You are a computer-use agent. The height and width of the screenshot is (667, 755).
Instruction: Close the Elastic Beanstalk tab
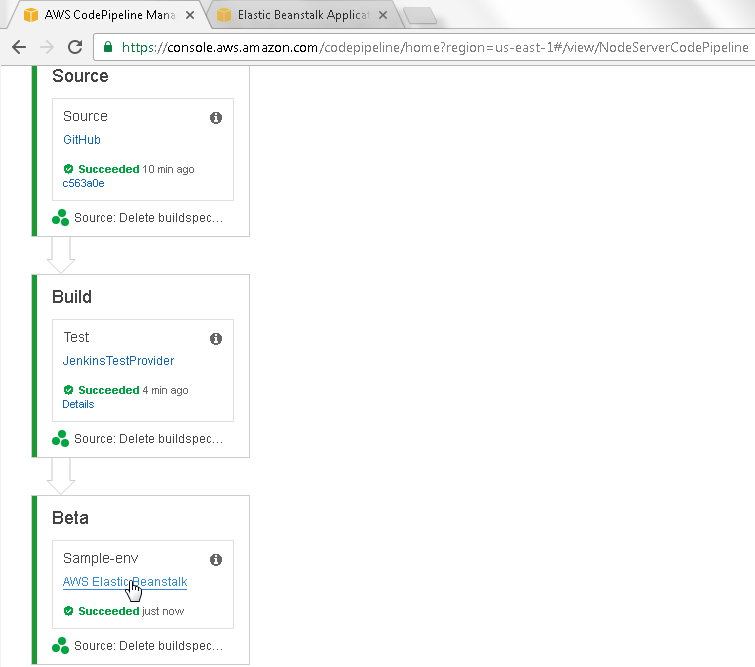383,15
